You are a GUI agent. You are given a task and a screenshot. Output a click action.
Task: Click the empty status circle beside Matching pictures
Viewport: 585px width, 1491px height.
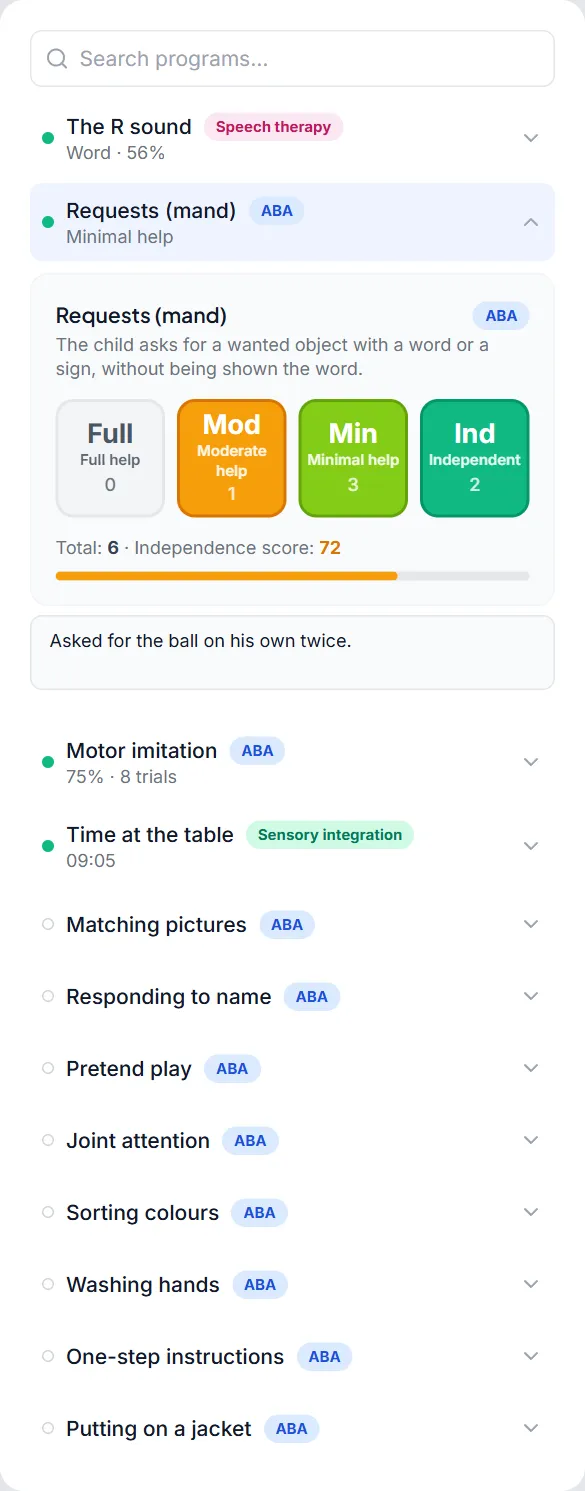tap(48, 924)
